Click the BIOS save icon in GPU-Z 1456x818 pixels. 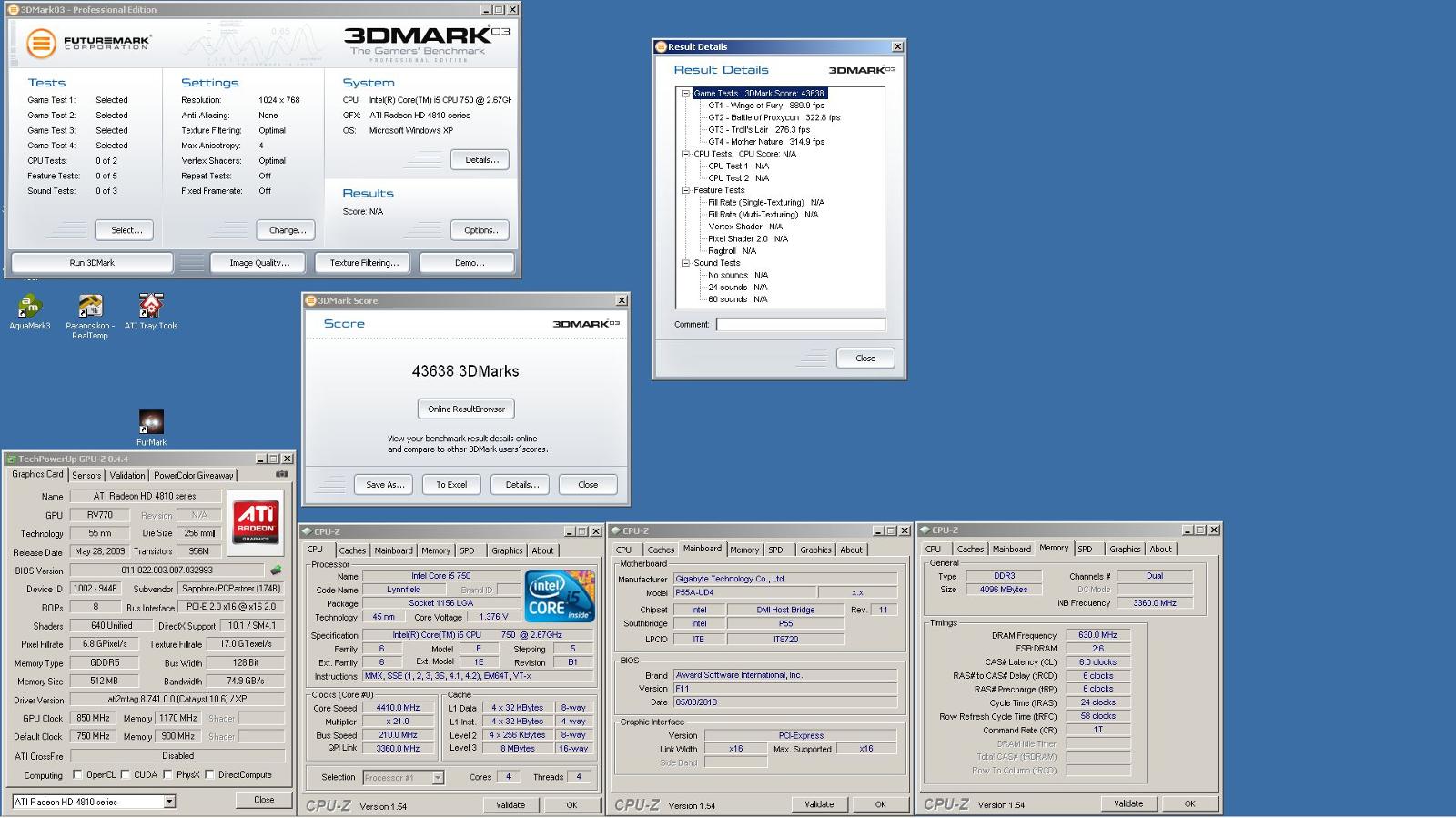(276, 571)
